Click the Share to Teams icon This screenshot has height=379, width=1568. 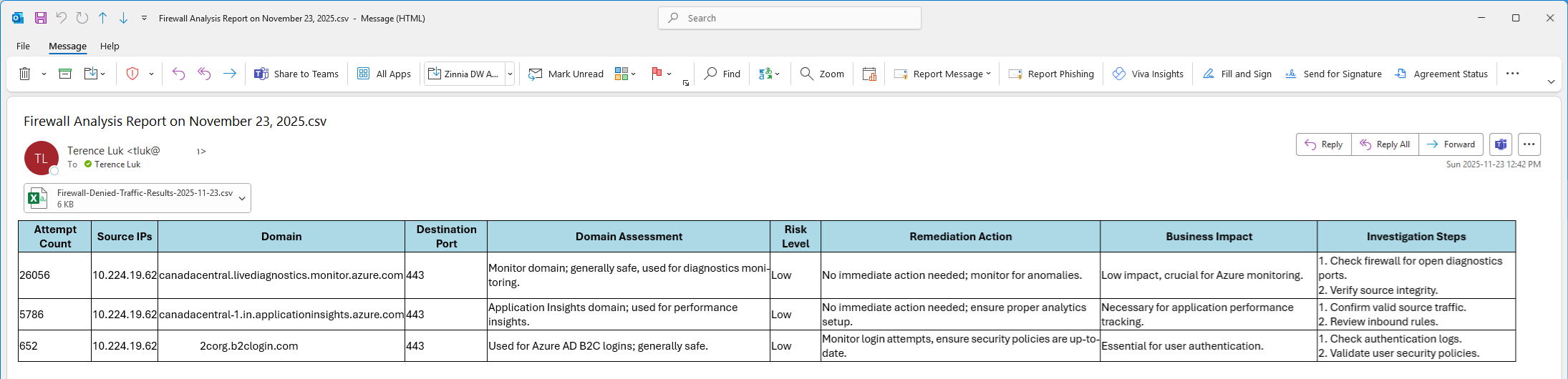[x=261, y=74]
